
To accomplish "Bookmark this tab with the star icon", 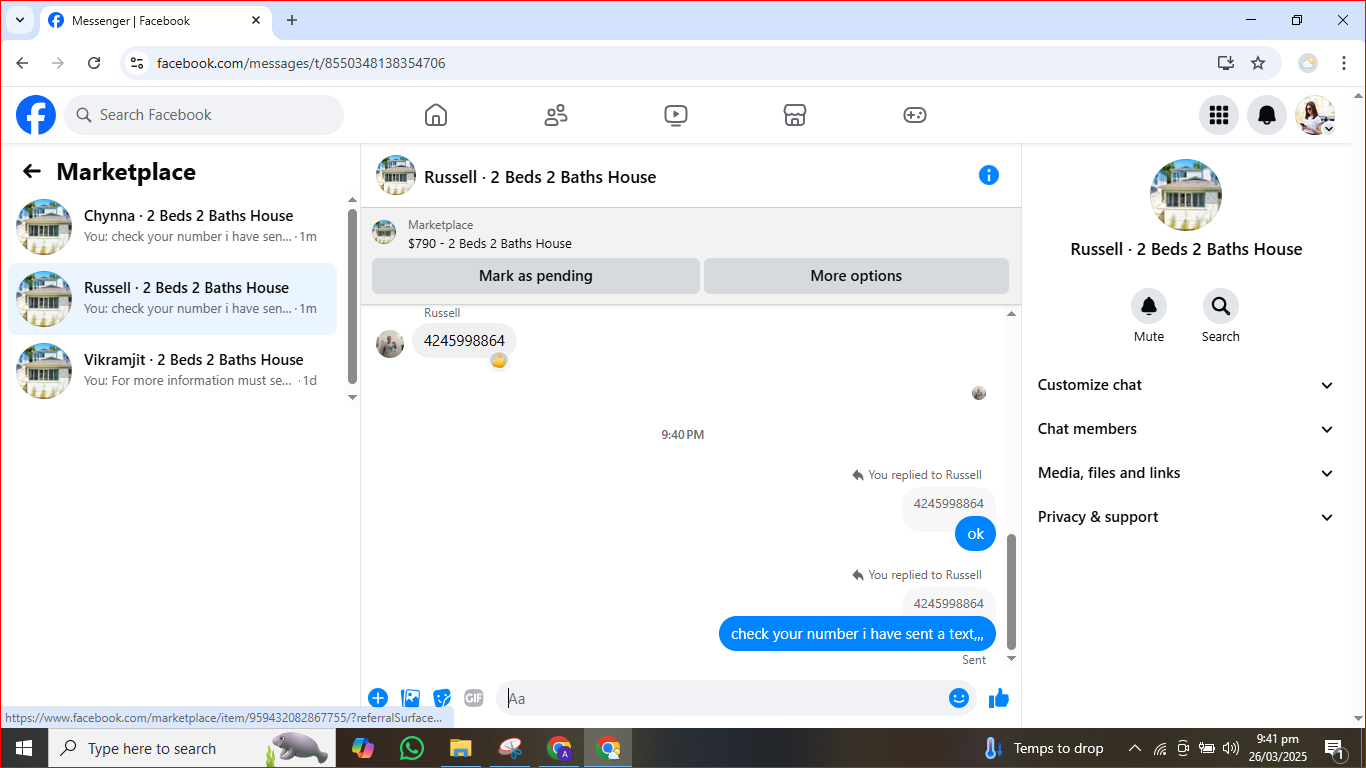I will [x=1258, y=63].
